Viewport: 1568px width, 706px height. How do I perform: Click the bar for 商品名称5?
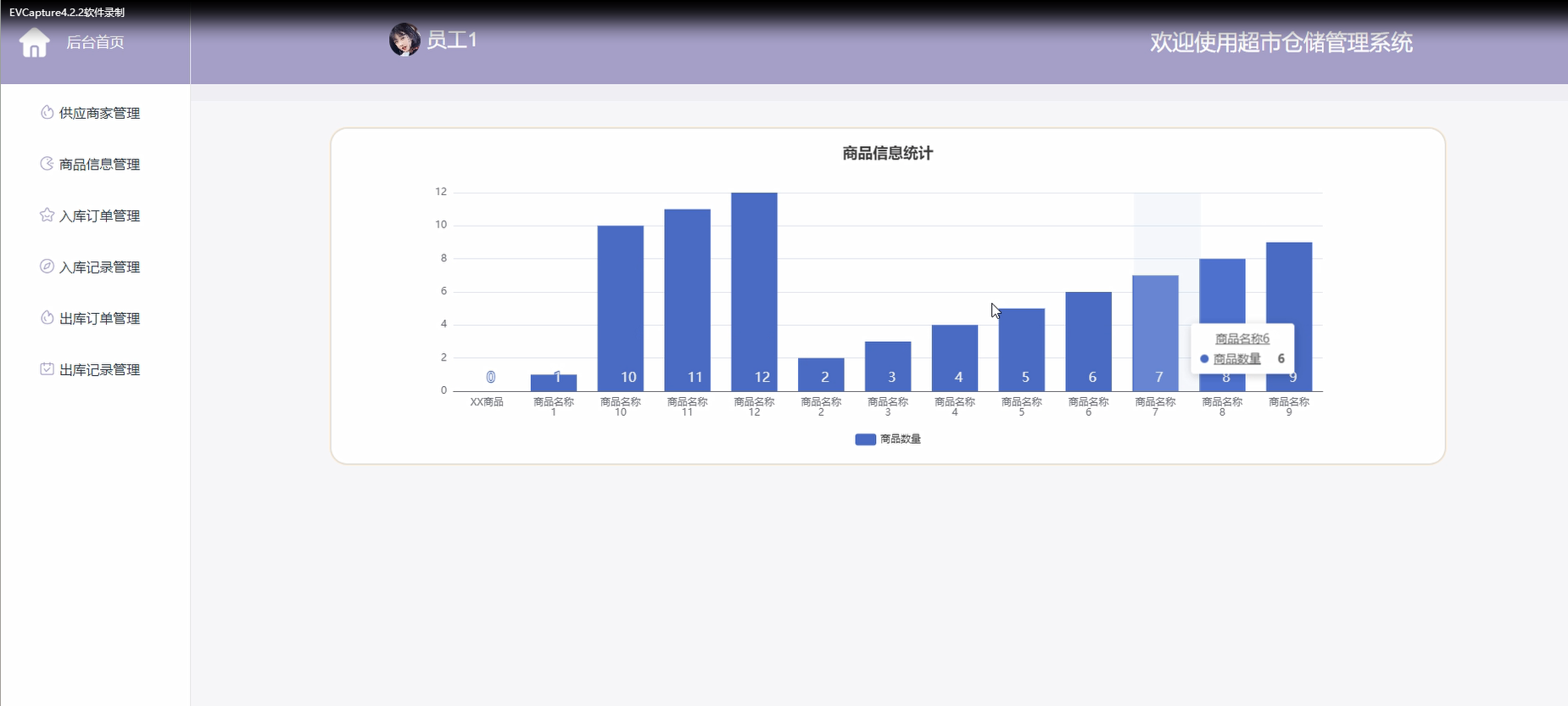(x=1022, y=350)
